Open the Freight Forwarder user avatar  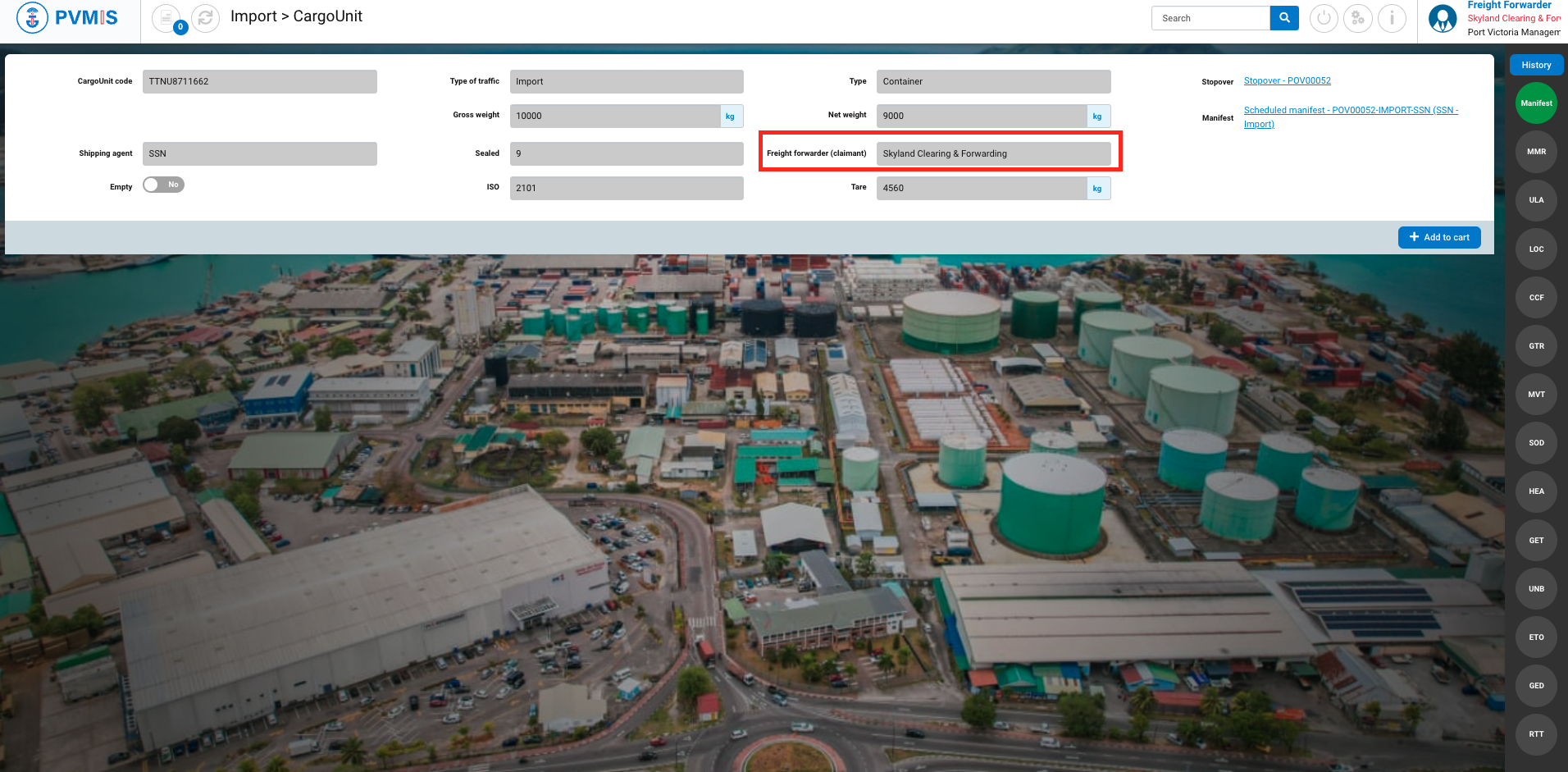(x=1443, y=19)
